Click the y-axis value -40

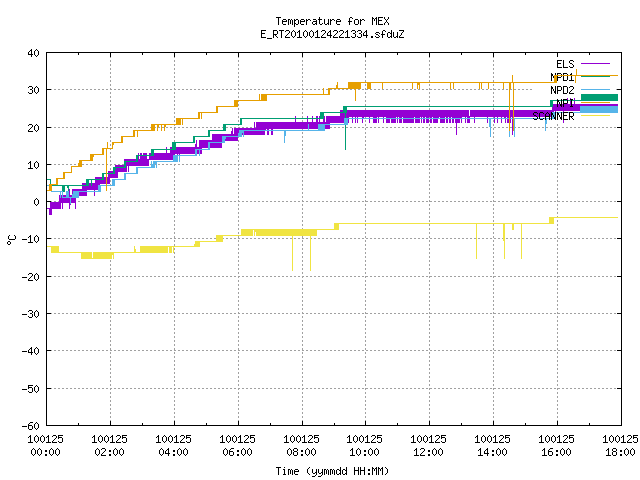pos(31,351)
